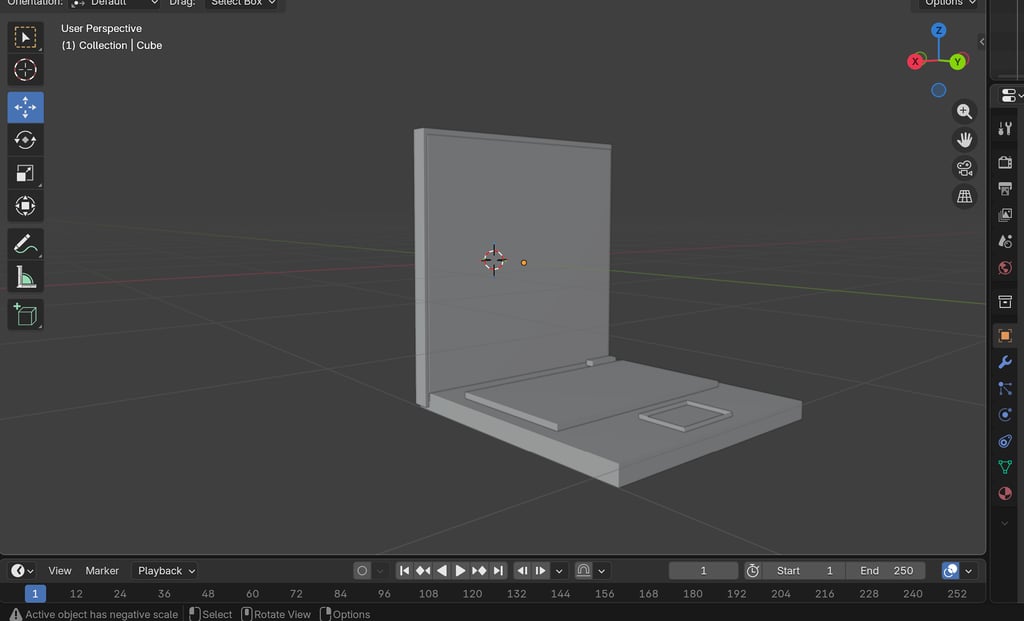The image size is (1024, 621).
Task: Select the Transform tool
Action: point(25,206)
